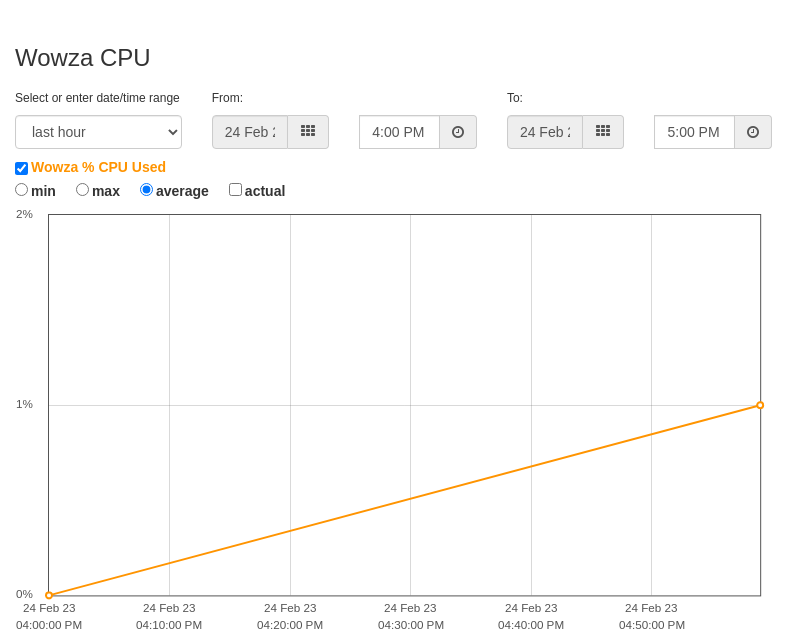Image resolution: width=787 pixels, height=634 pixels.
Task: Uncheck the Wowza % CPU Used checkbox
Action: point(22,168)
